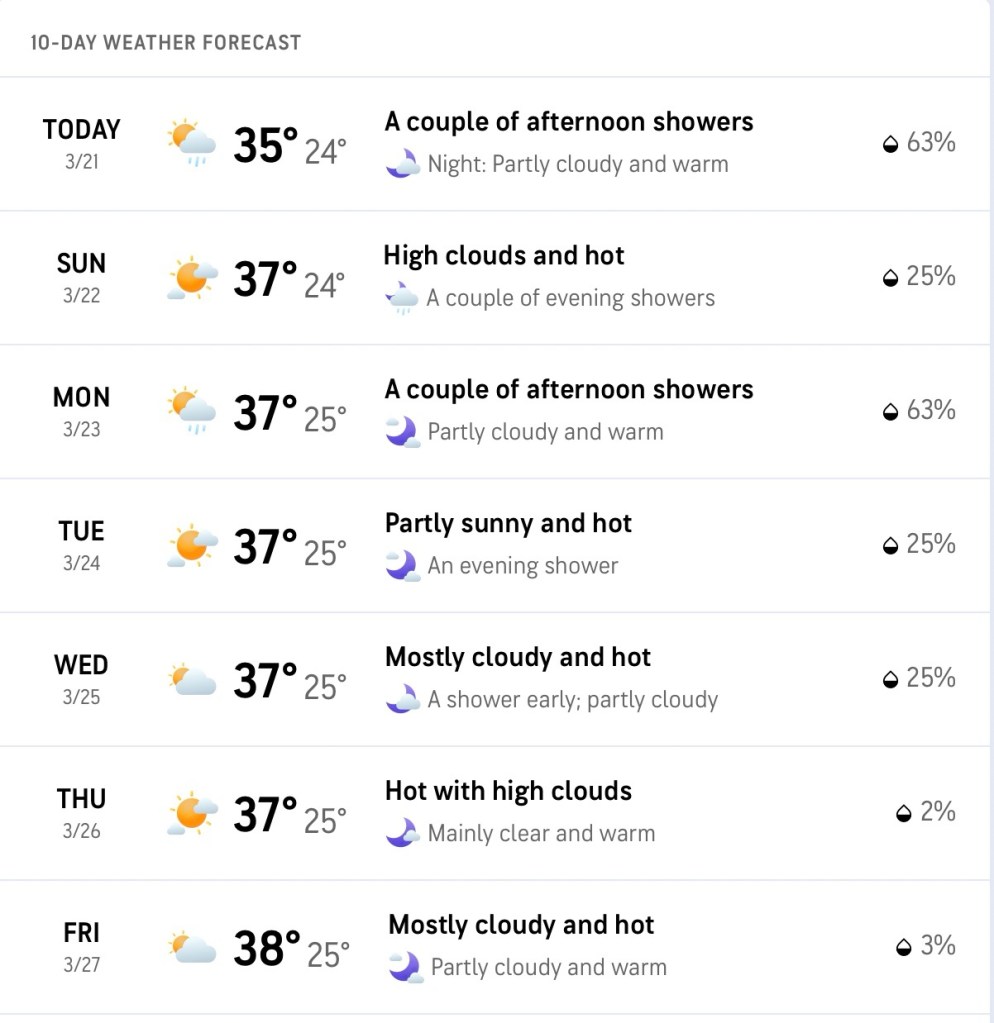The width and height of the screenshot is (994, 1023).
Task: Click Today's 35° high temperature
Action: coord(265,145)
